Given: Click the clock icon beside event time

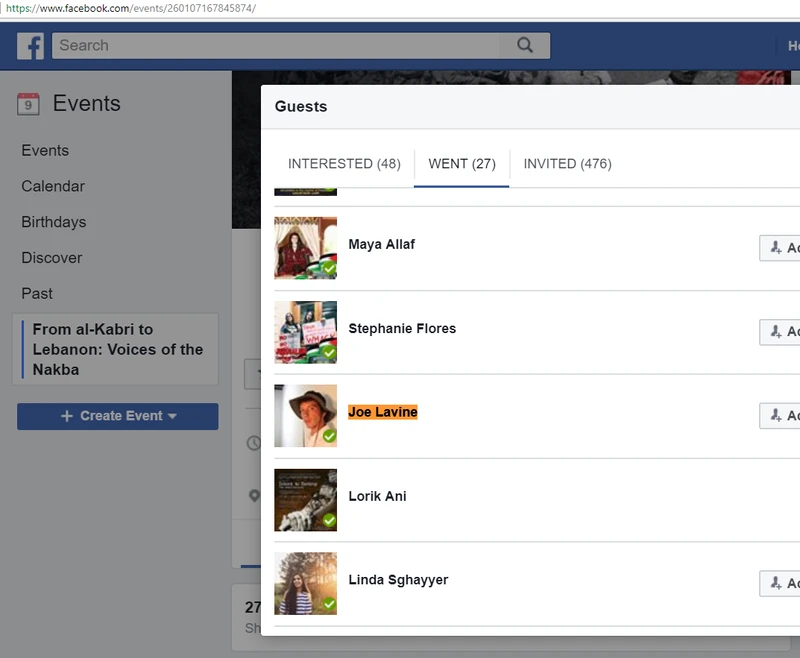Looking at the screenshot, I should tap(254, 443).
